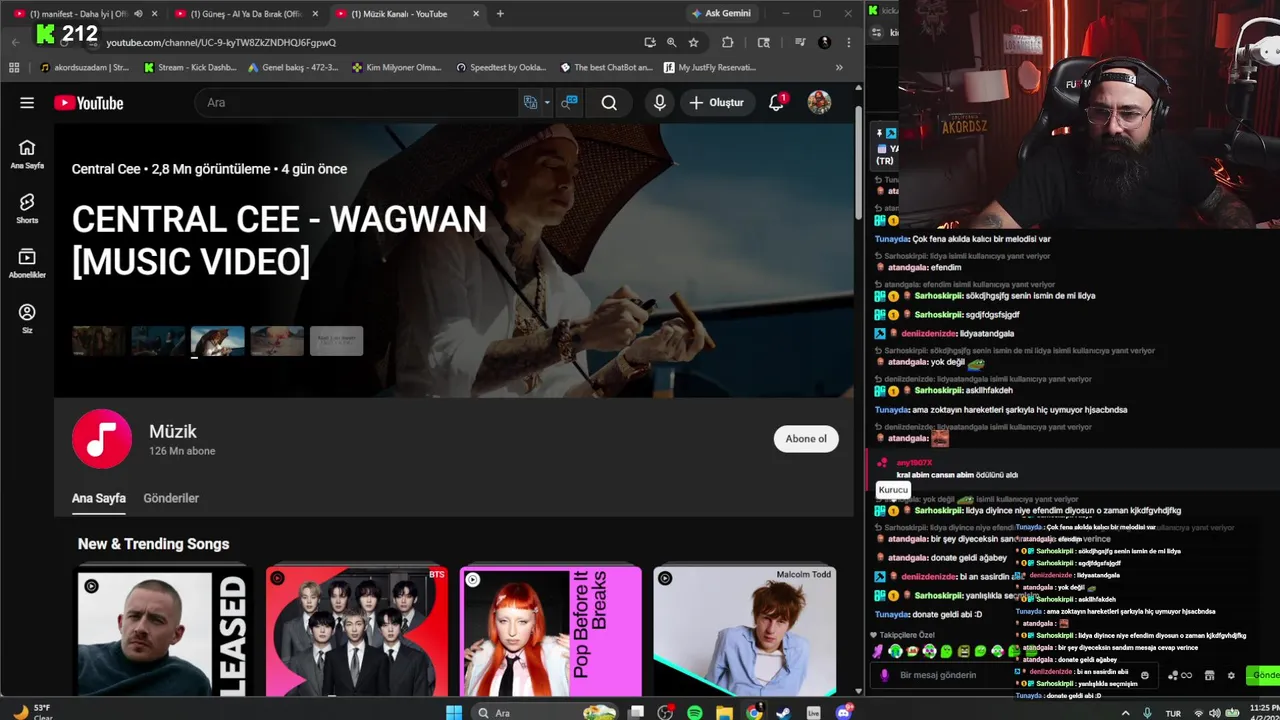Viewport: 1280px width, 720px height.
Task: Bookmark this page with the star icon
Action: pos(693,42)
